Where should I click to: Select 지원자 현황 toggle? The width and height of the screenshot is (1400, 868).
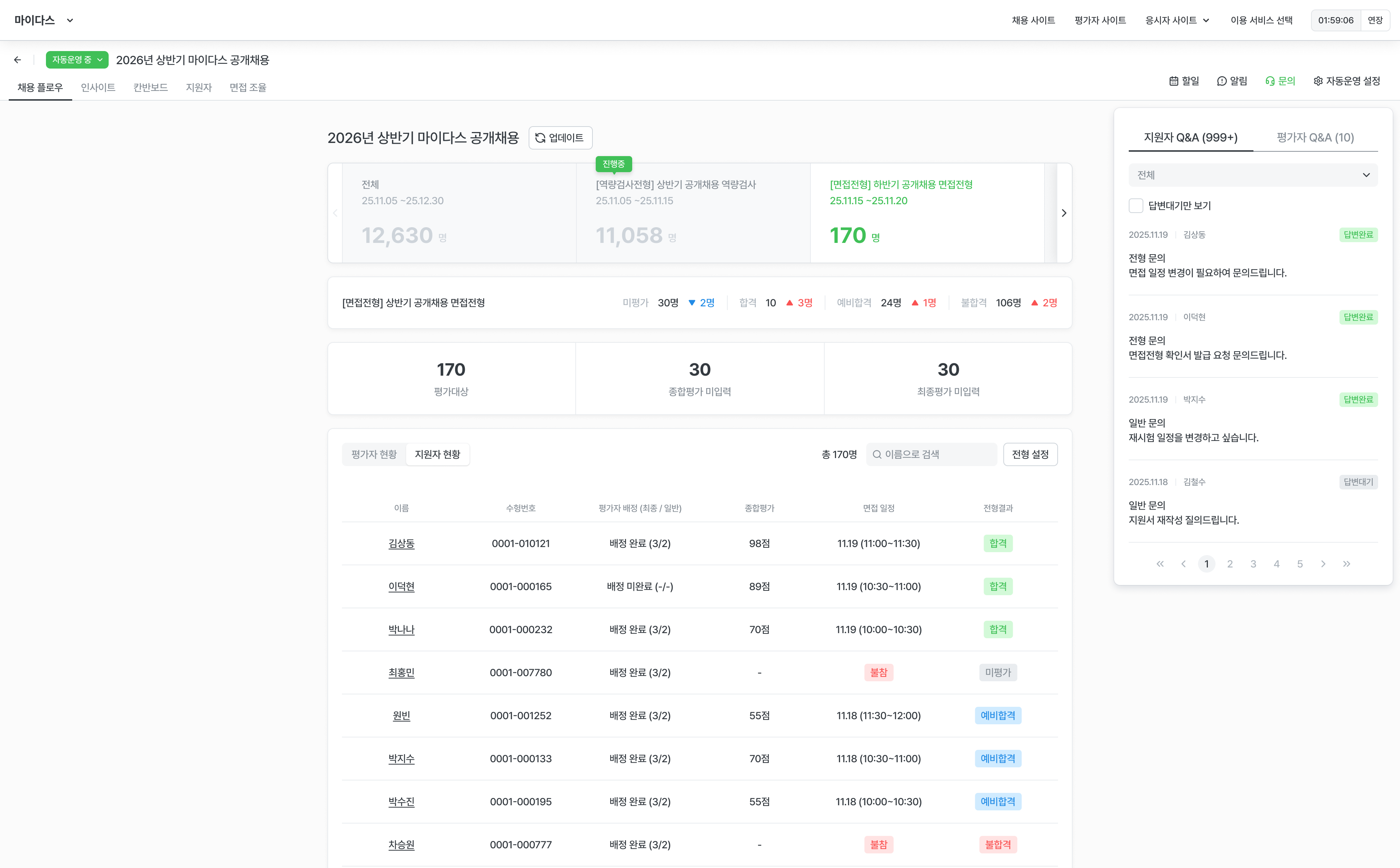pos(437,454)
